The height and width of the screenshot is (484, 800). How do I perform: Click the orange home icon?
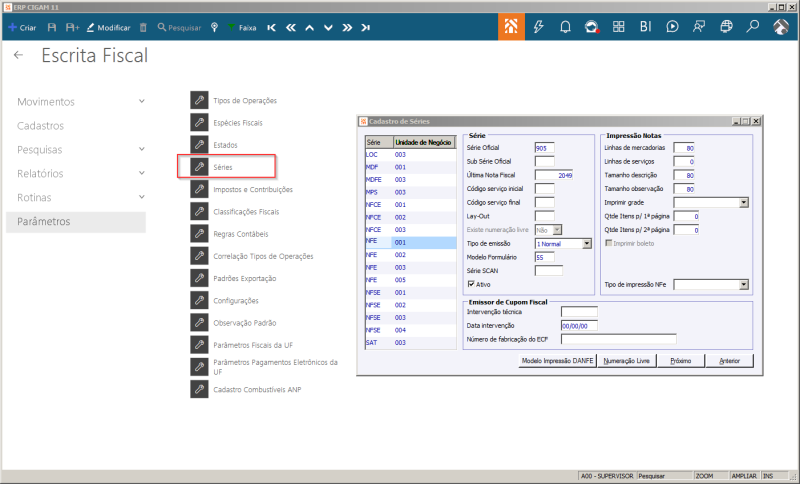coord(511,27)
